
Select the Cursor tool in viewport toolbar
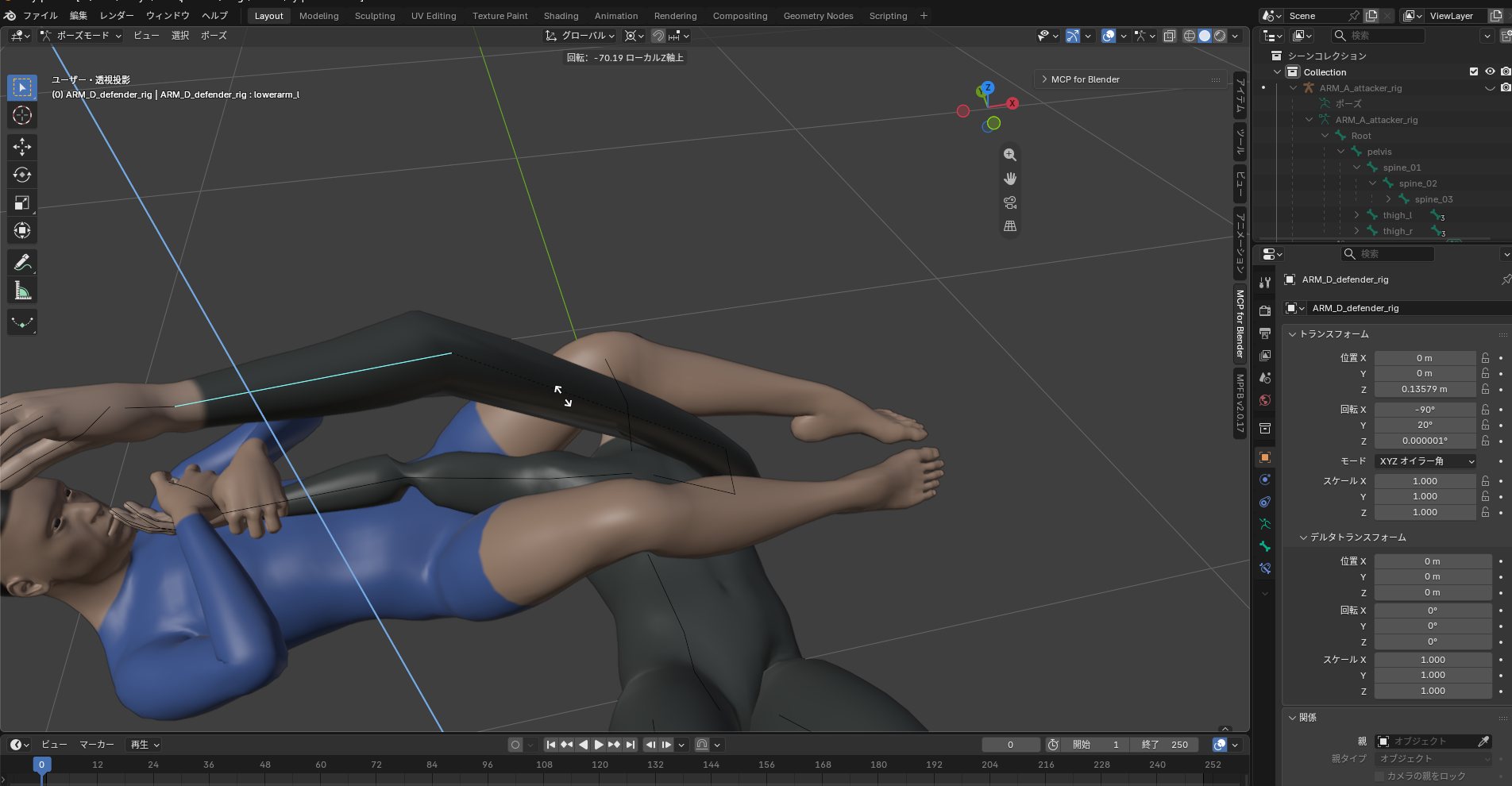click(22, 115)
